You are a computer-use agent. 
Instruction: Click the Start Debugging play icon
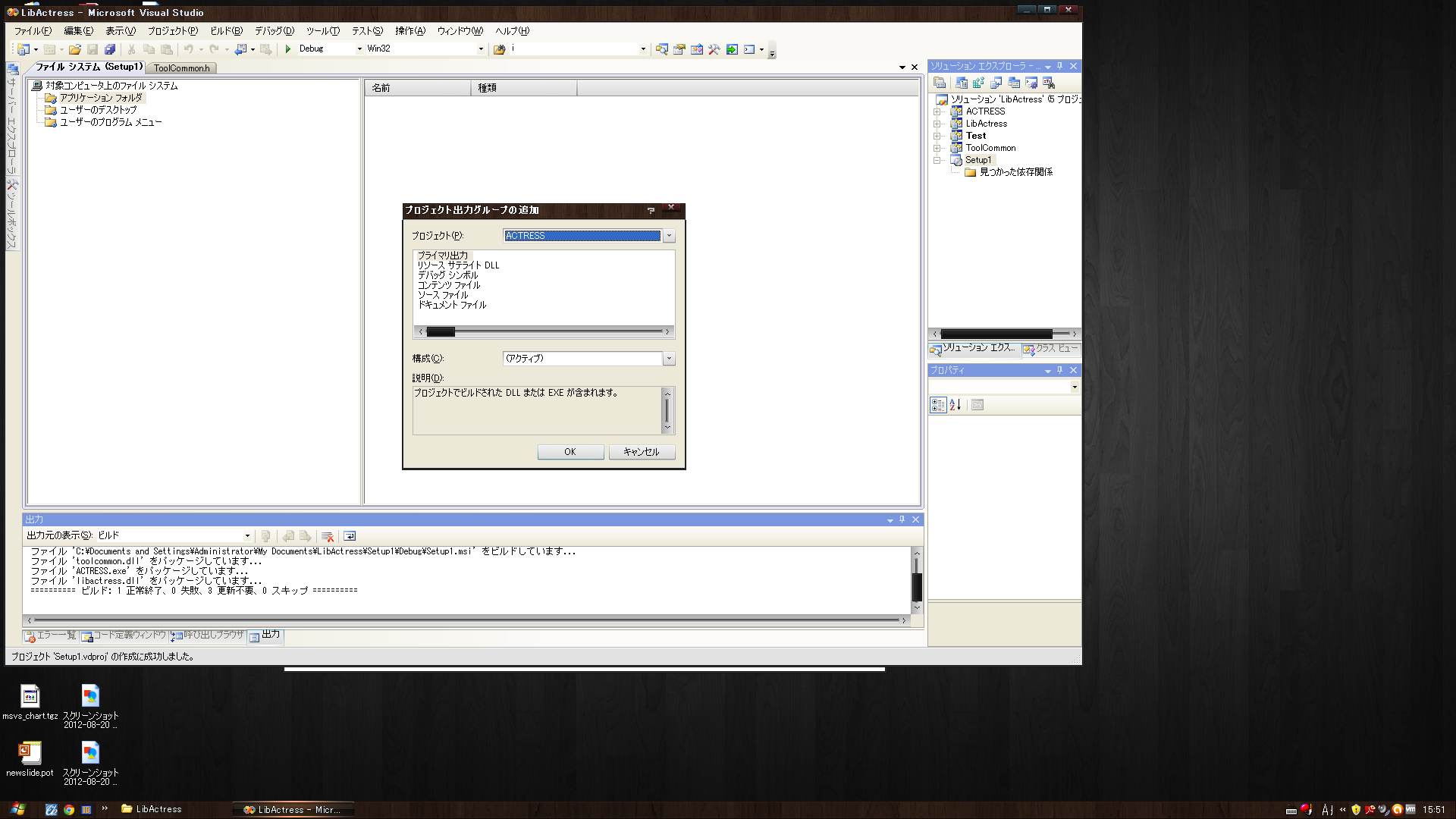coord(288,49)
